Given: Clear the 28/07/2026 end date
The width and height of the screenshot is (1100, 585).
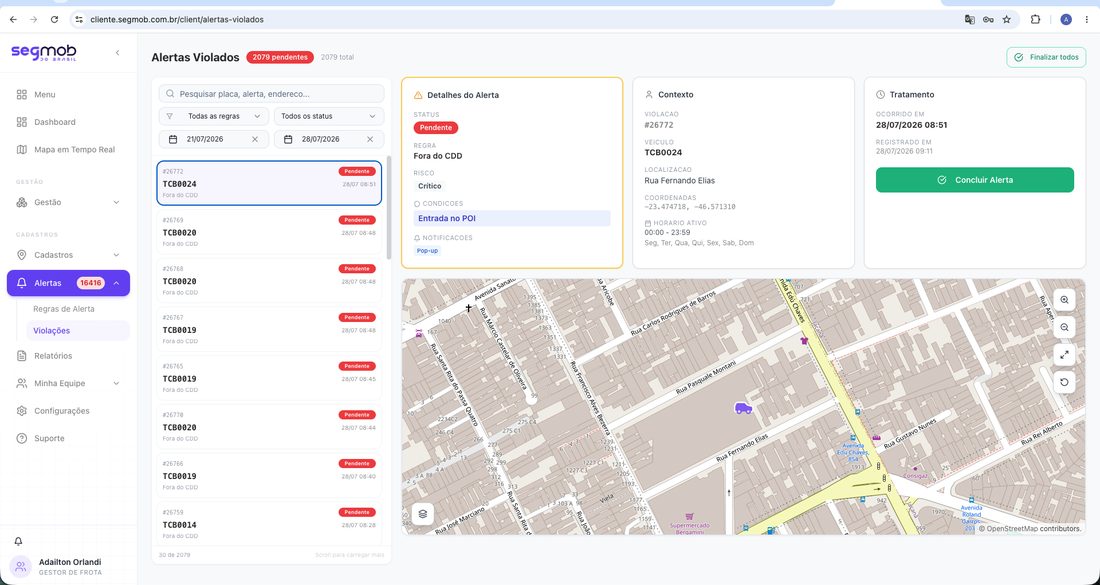Looking at the screenshot, I should point(370,139).
